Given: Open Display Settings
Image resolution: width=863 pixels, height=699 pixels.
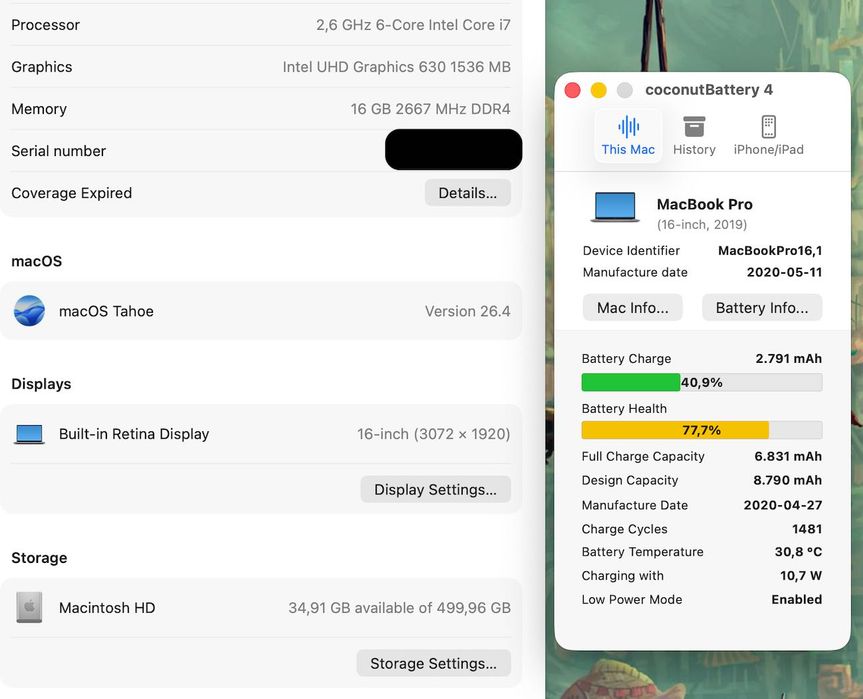Looking at the screenshot, I should (x=435, y=489).
